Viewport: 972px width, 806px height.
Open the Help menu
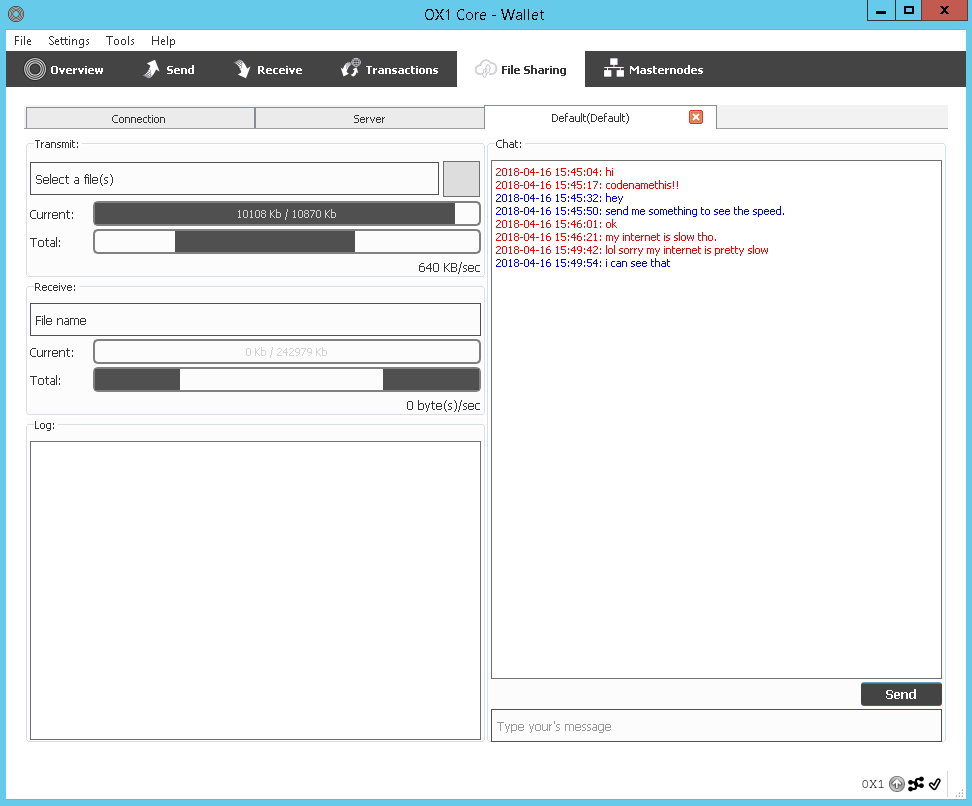pyautogui.click(x=163, y=41)
